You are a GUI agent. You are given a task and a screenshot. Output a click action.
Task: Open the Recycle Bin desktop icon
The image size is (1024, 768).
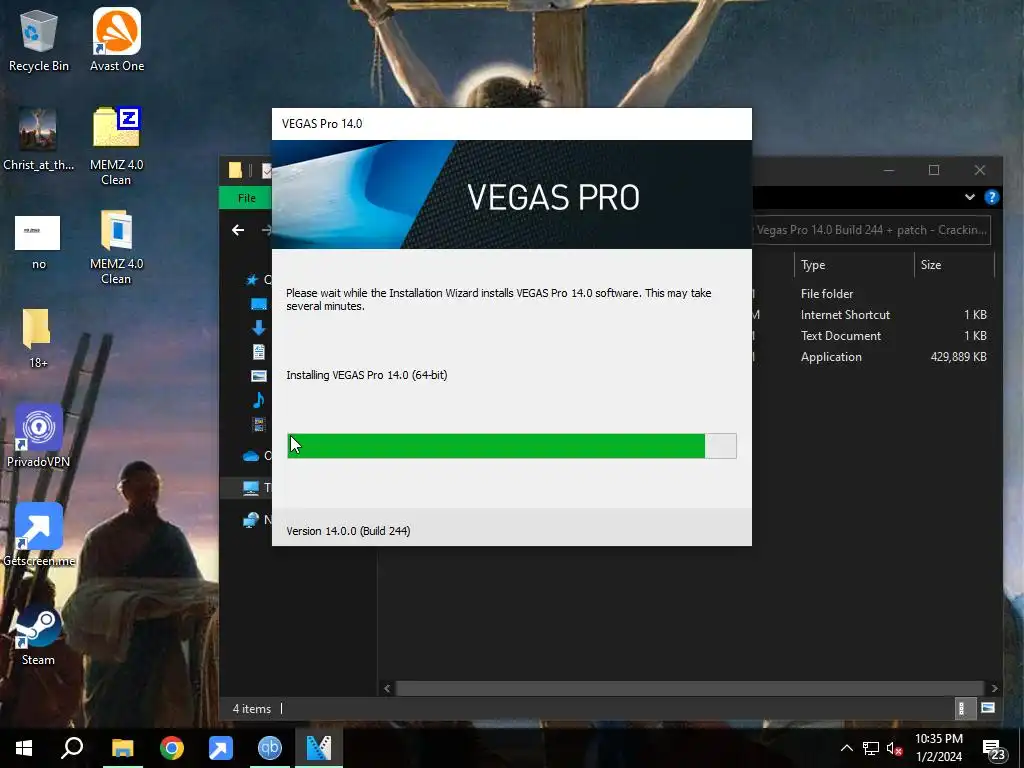point(39,39)
